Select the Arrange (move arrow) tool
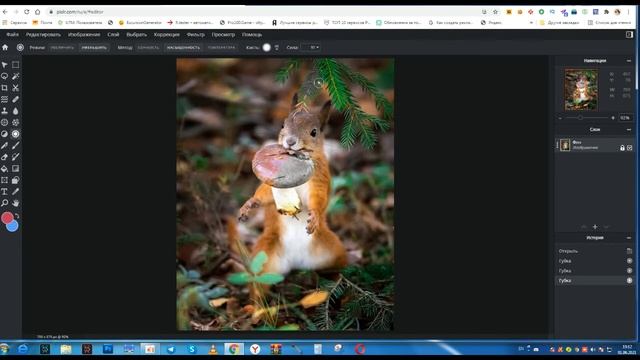640x360 pixels. pos(4,65)
